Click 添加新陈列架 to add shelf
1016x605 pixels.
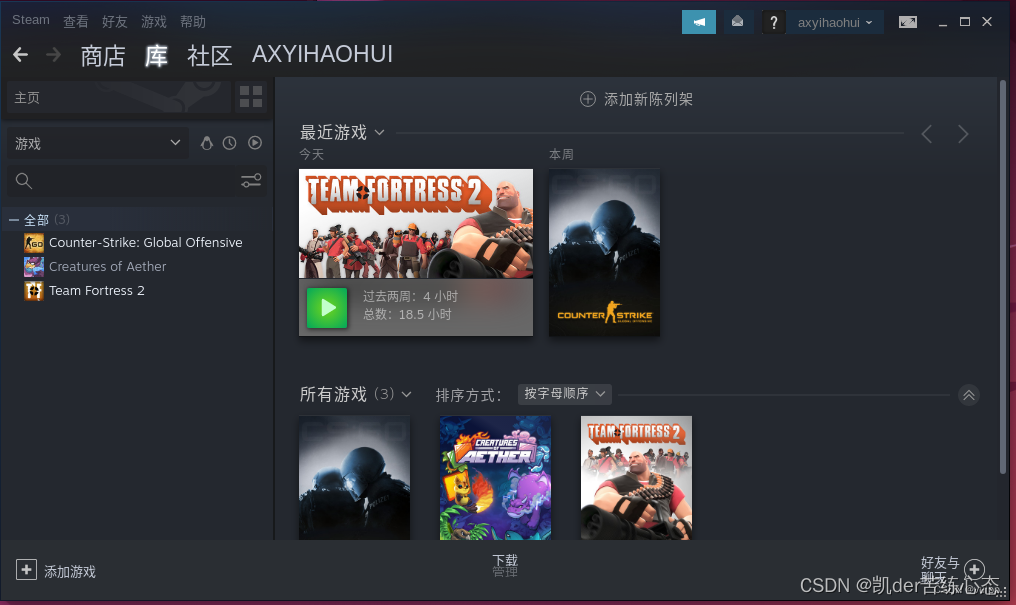pos(636,99)
